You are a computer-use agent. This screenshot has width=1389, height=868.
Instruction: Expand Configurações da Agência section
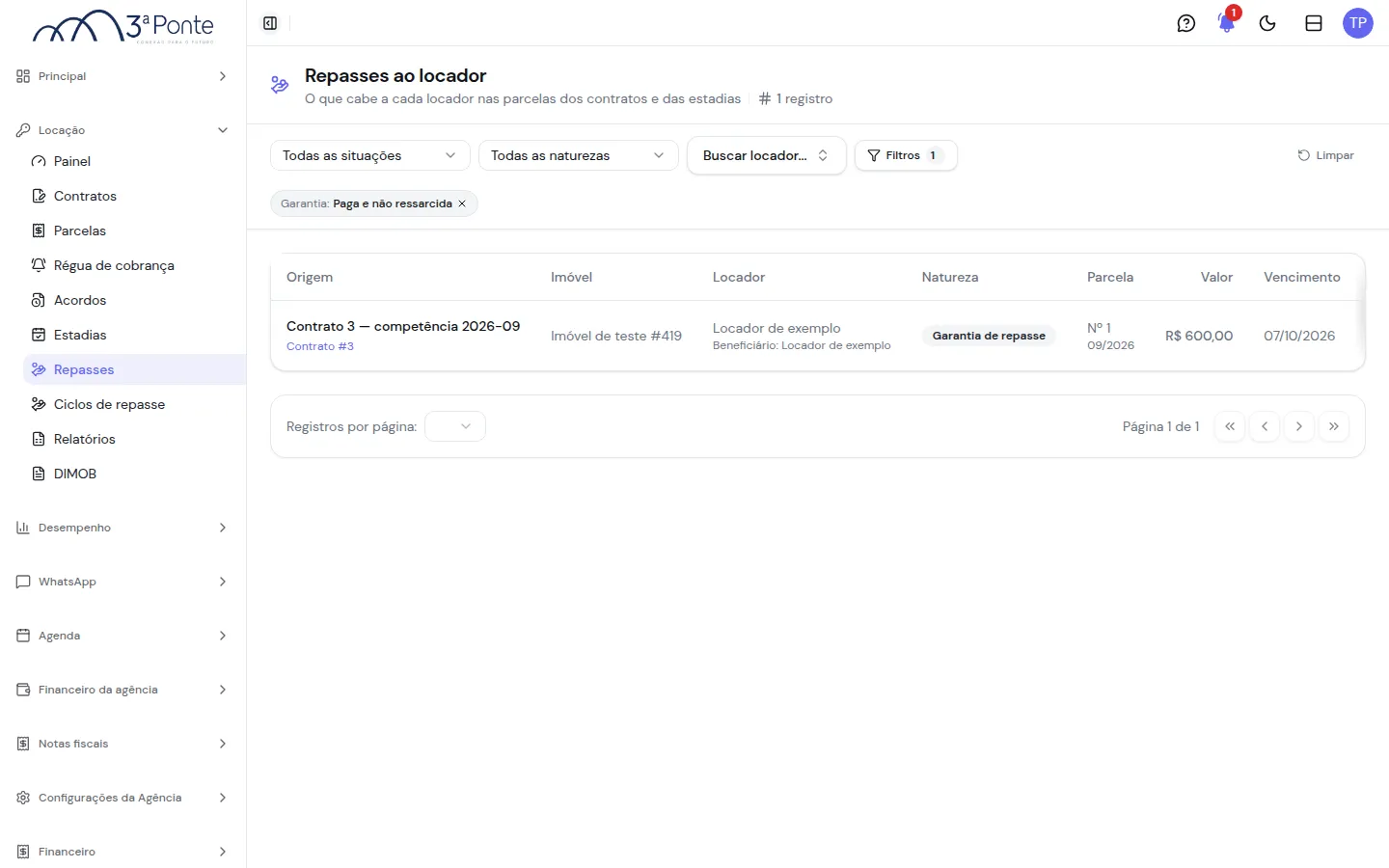pyautogui.click(x=123, y=798)
